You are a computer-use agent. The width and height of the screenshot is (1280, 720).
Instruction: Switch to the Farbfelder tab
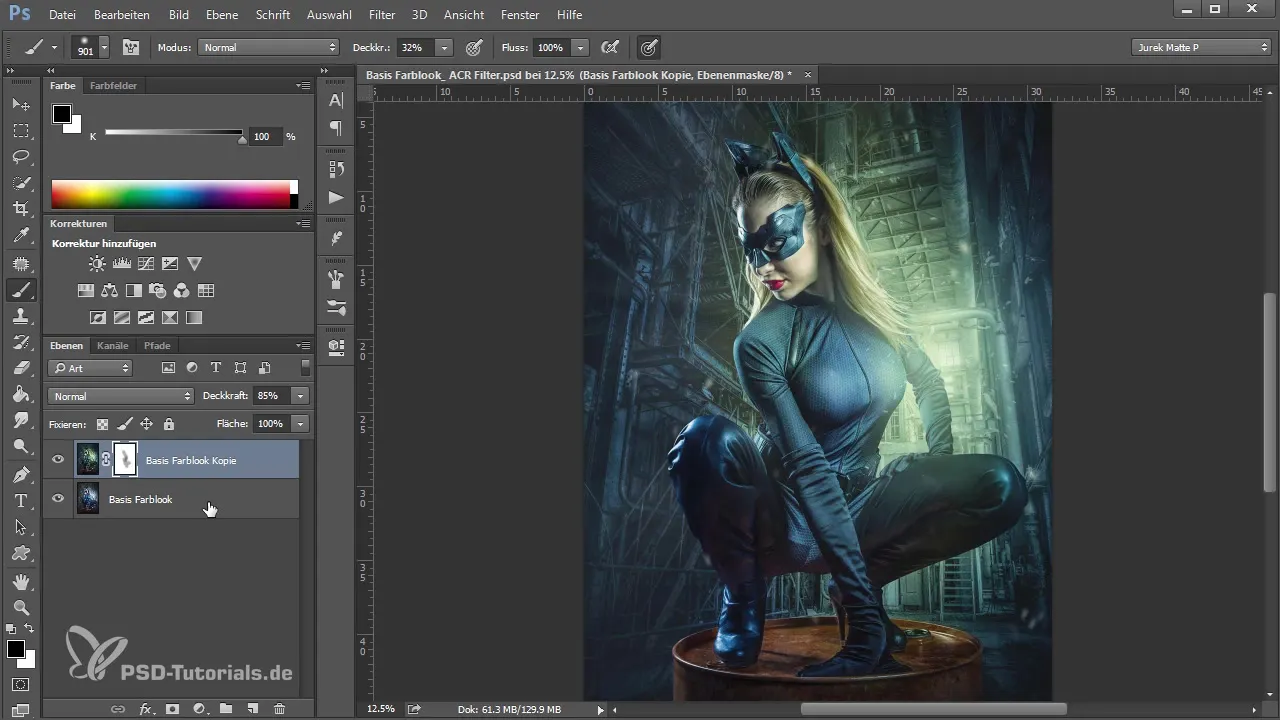(113, 86)
